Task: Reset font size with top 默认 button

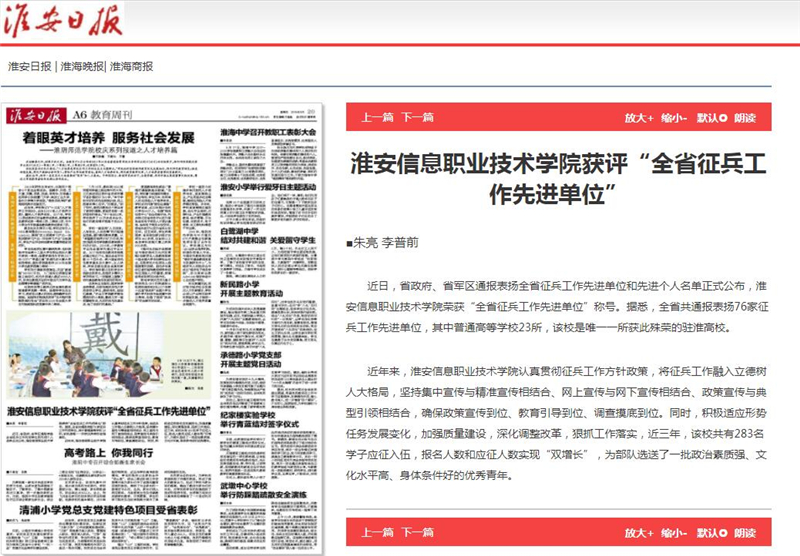Action: 711,118
